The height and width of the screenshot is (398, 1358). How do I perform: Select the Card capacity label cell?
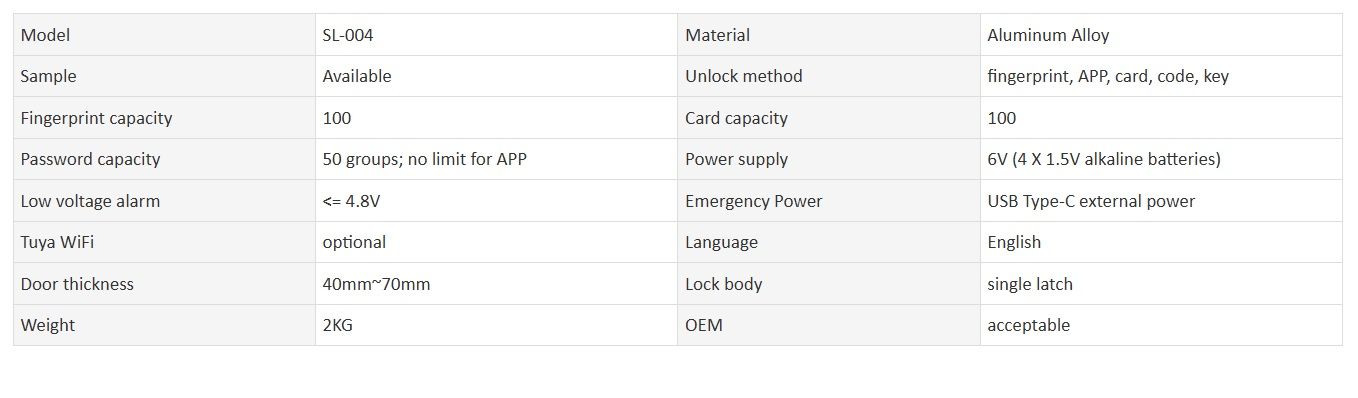(828, 118)
